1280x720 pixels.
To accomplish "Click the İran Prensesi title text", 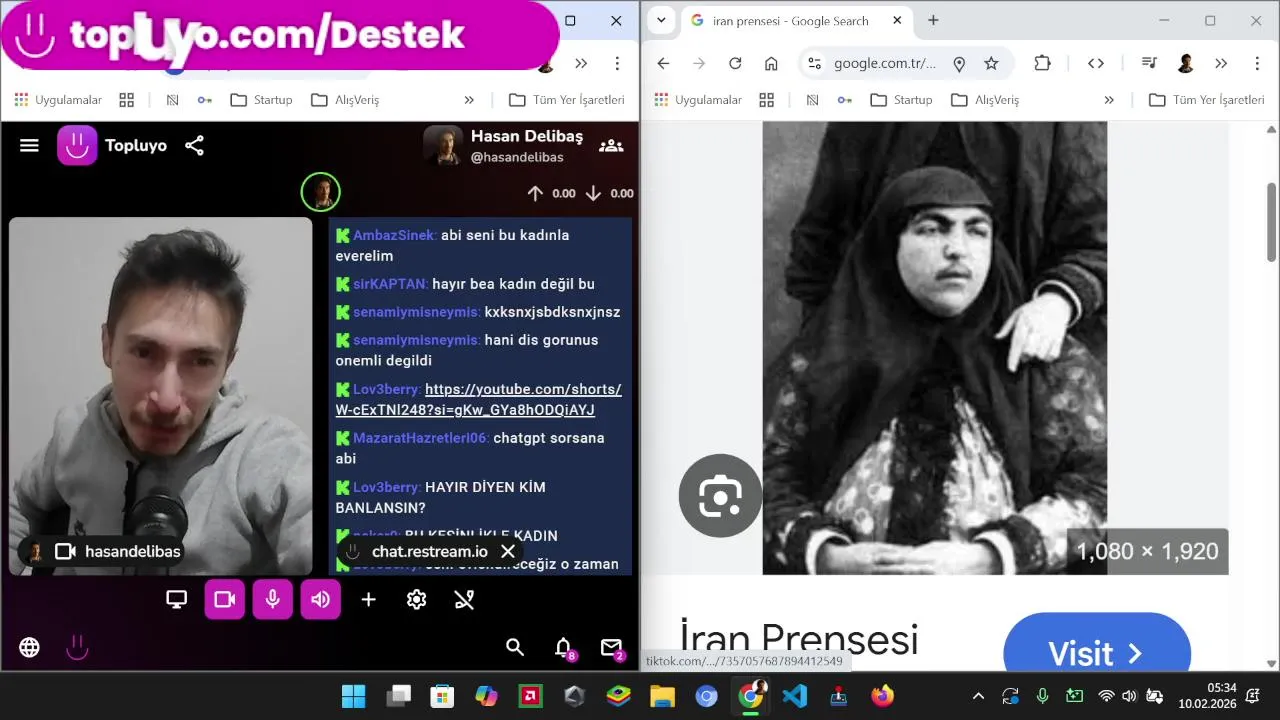I will tap(798, 641).
